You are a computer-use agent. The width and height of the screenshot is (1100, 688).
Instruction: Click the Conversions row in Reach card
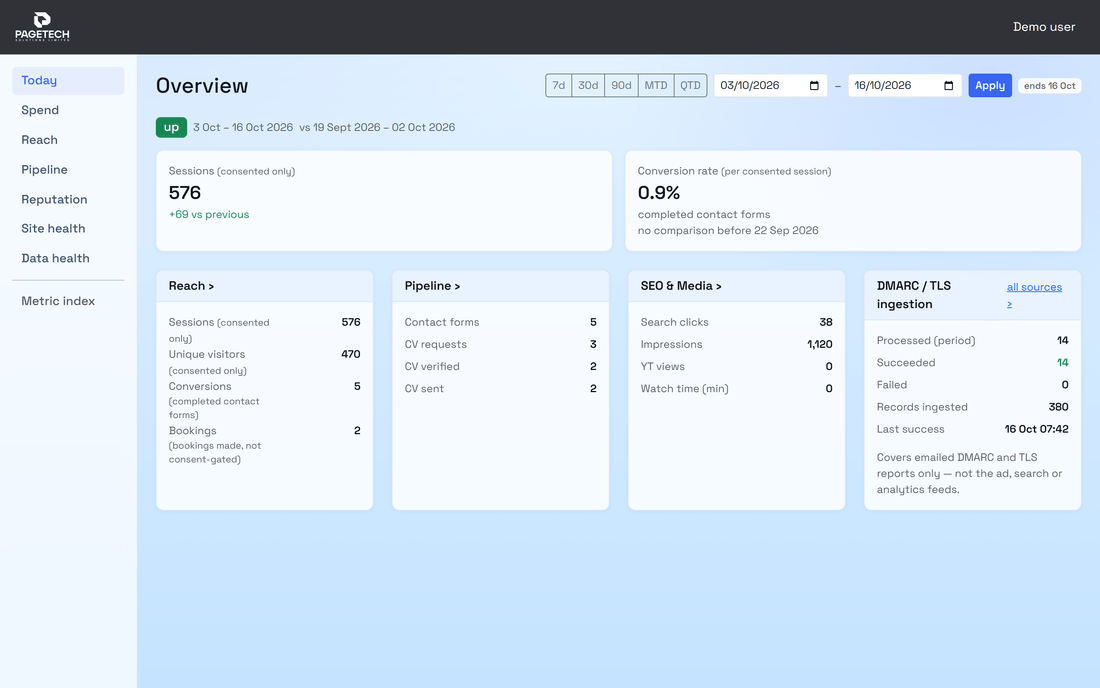tap(264, 400)
